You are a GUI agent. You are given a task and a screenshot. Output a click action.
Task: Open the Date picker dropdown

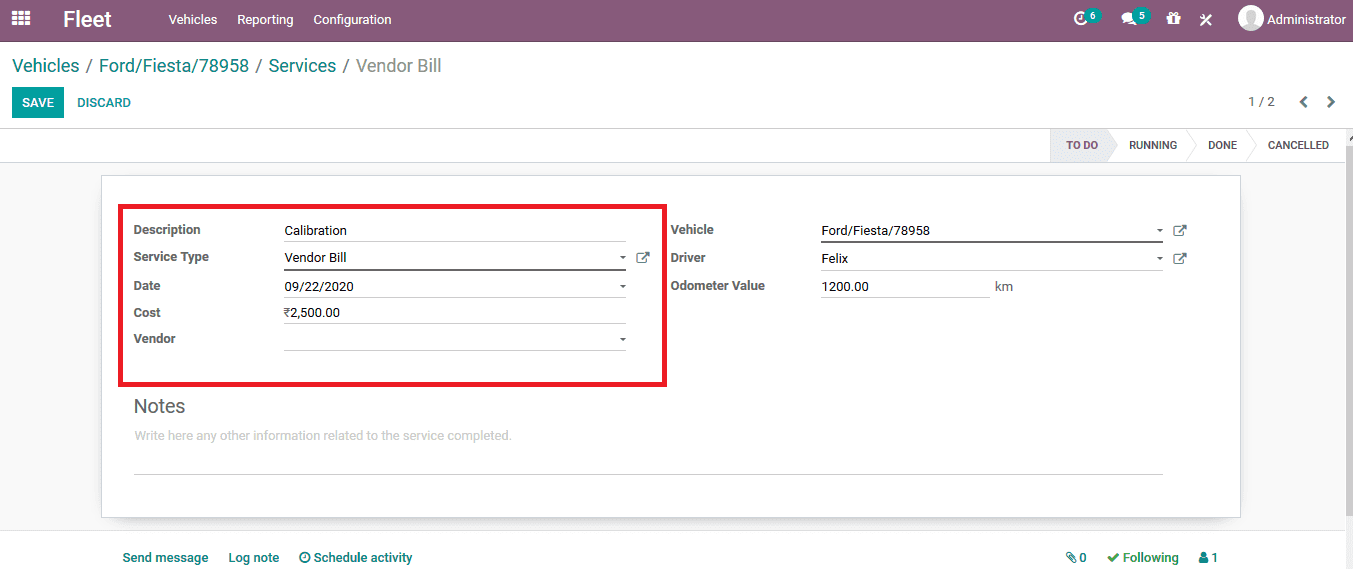coord(622,287)
